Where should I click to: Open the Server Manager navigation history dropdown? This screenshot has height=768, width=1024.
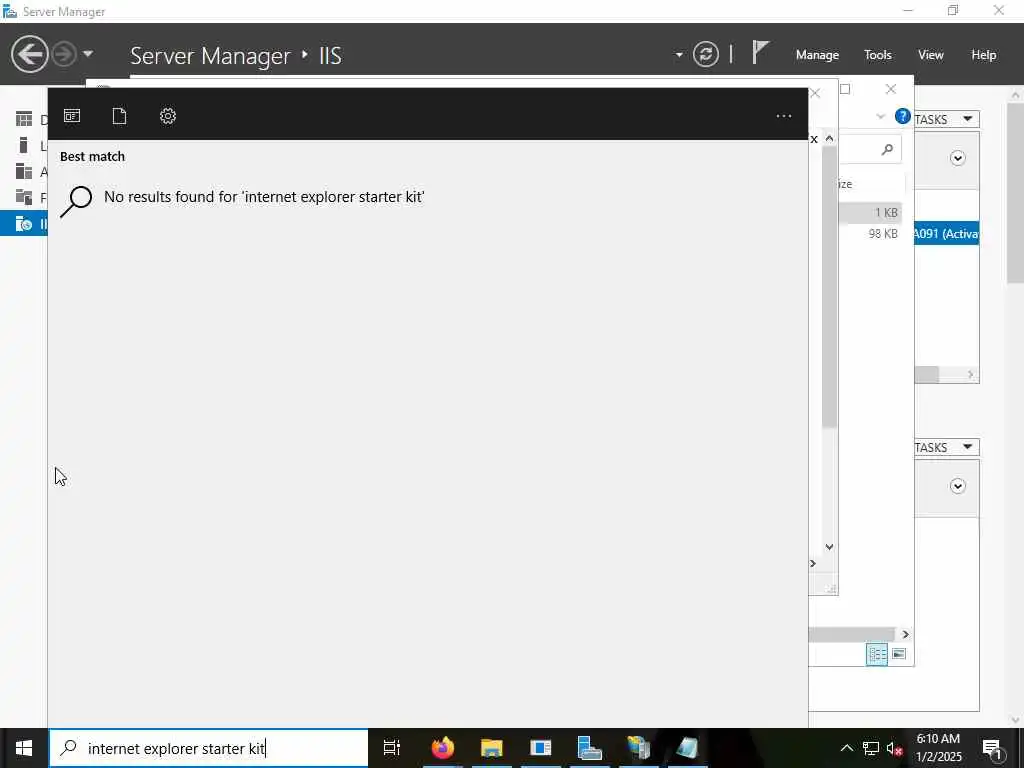click(88, 54)
